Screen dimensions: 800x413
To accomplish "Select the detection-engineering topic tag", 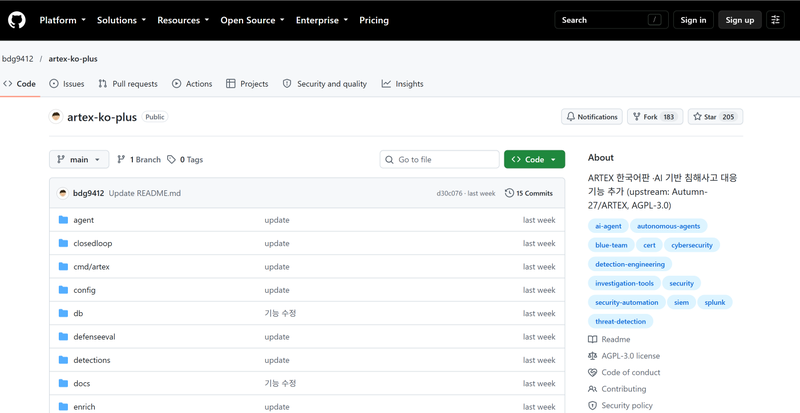I will tap(630, 264).
